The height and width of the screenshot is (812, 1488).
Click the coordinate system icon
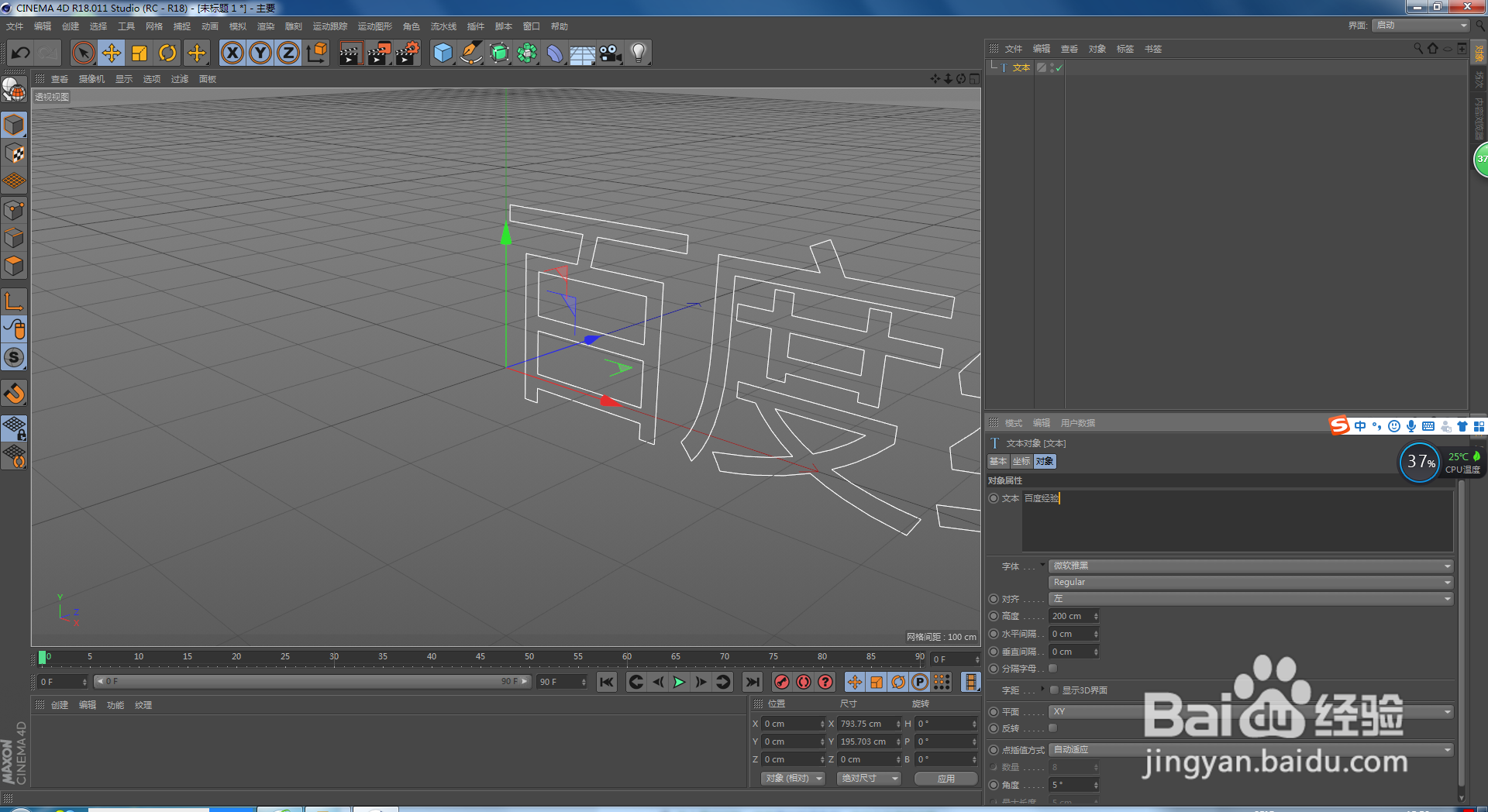coord(316,53)
